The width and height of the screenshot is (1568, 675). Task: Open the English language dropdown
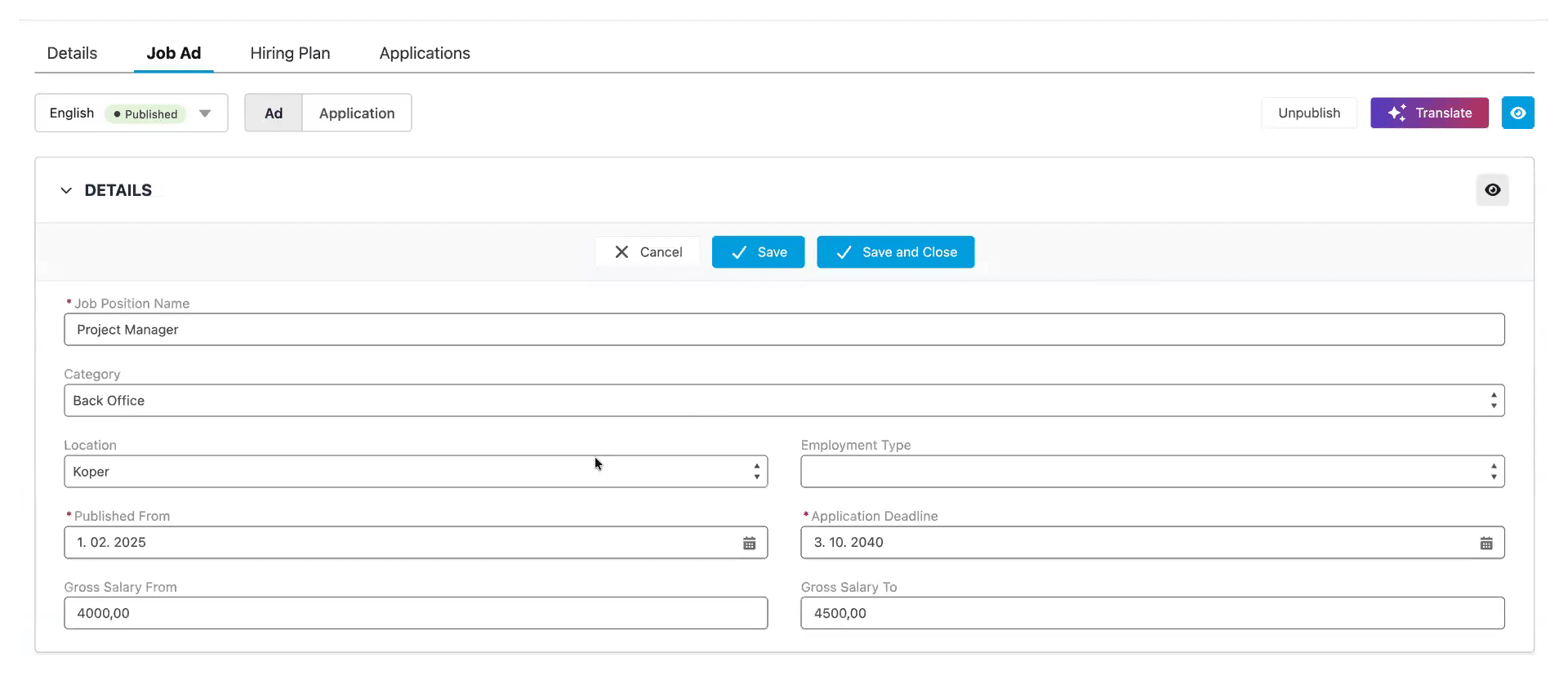click(131, 113)
